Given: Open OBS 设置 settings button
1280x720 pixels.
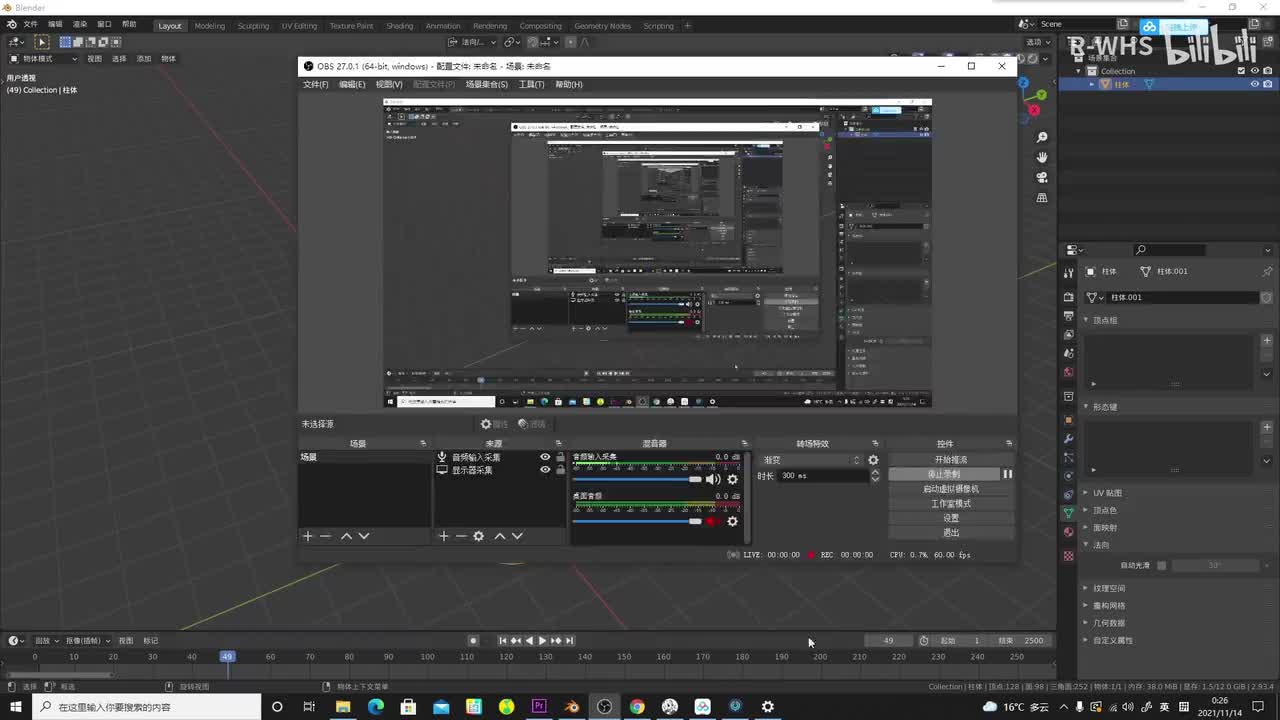Looking at the screenshot, I should [951, 518].
